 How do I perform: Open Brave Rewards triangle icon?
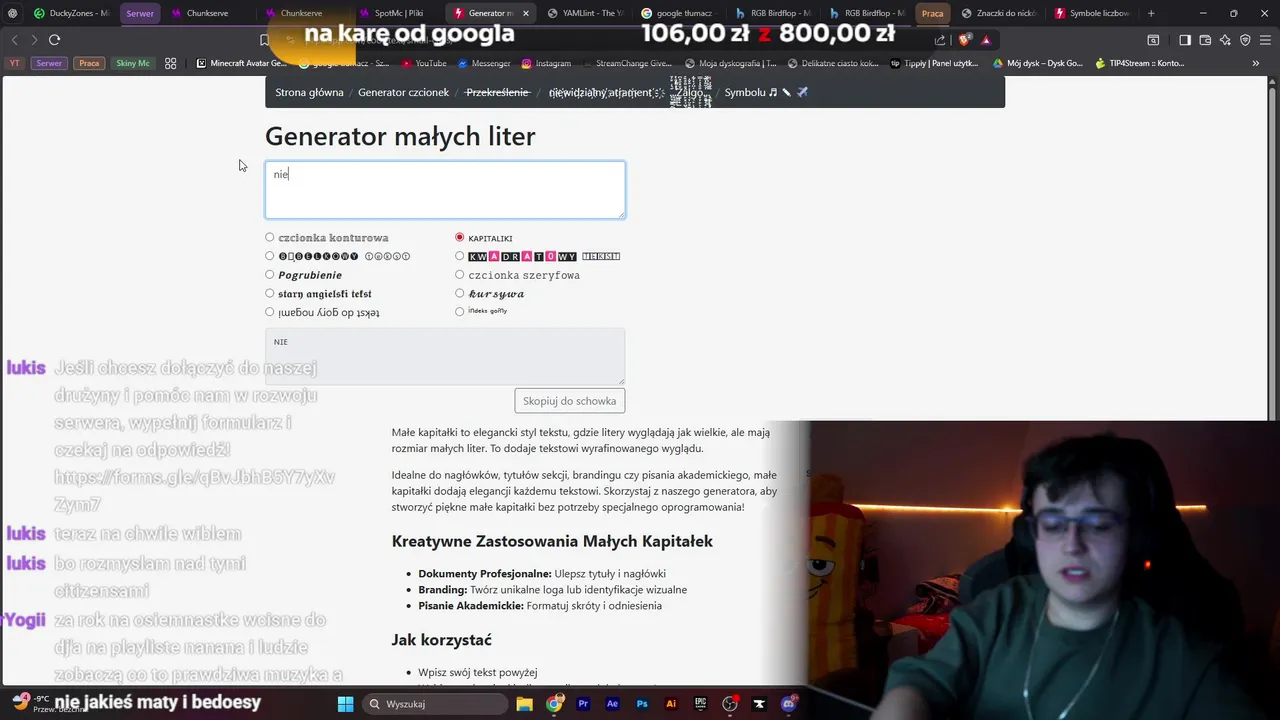coord(986,40)
